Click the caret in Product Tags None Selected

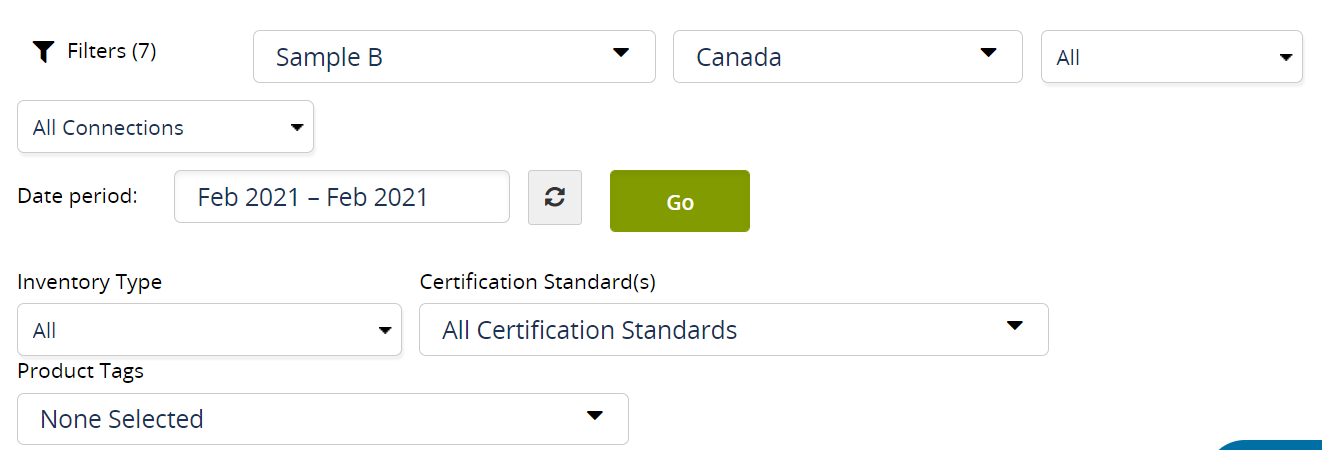coord(594,415)
